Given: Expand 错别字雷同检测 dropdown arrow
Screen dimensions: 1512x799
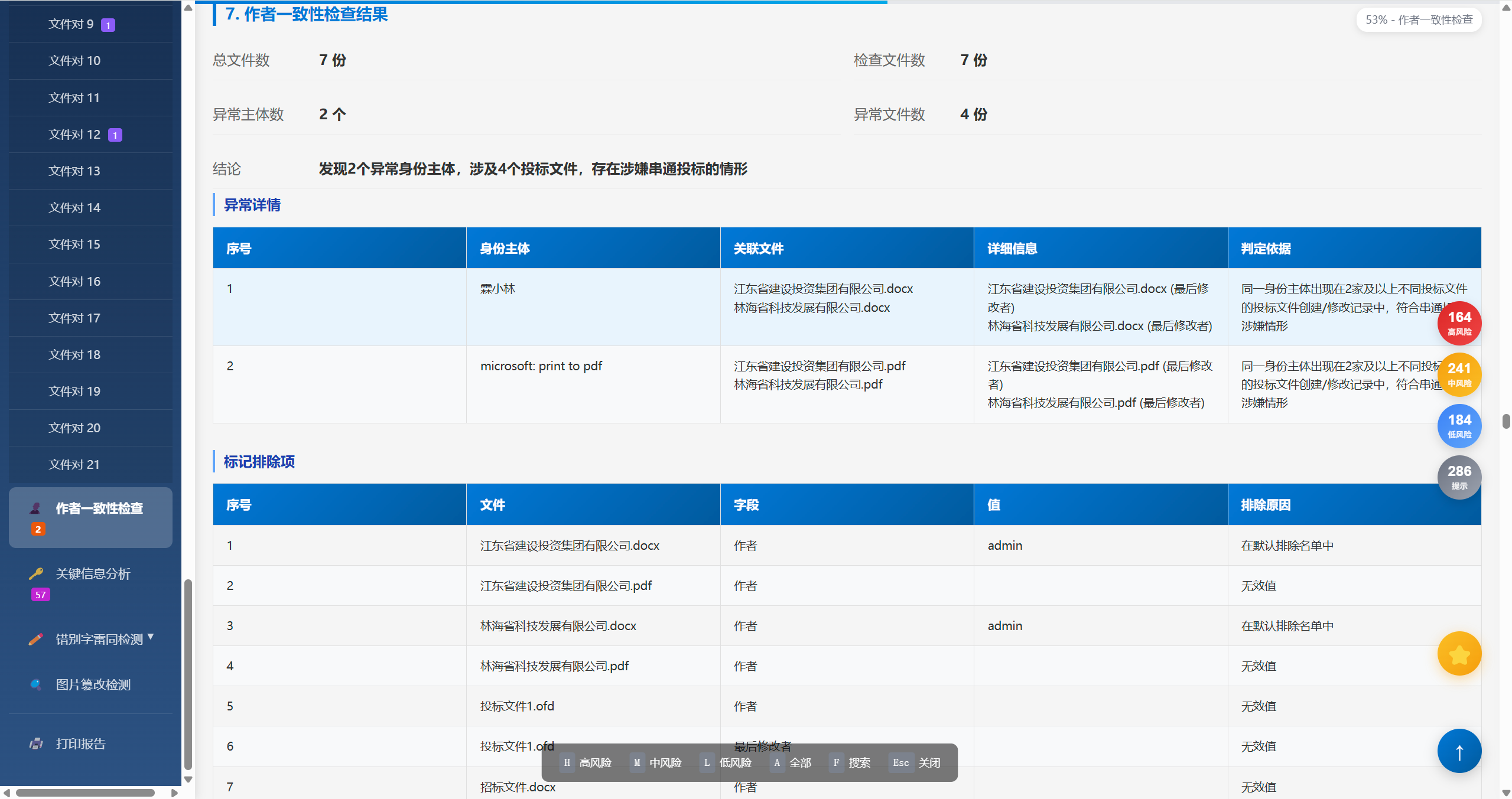Looking at the screenshot, I should [151, 637].
